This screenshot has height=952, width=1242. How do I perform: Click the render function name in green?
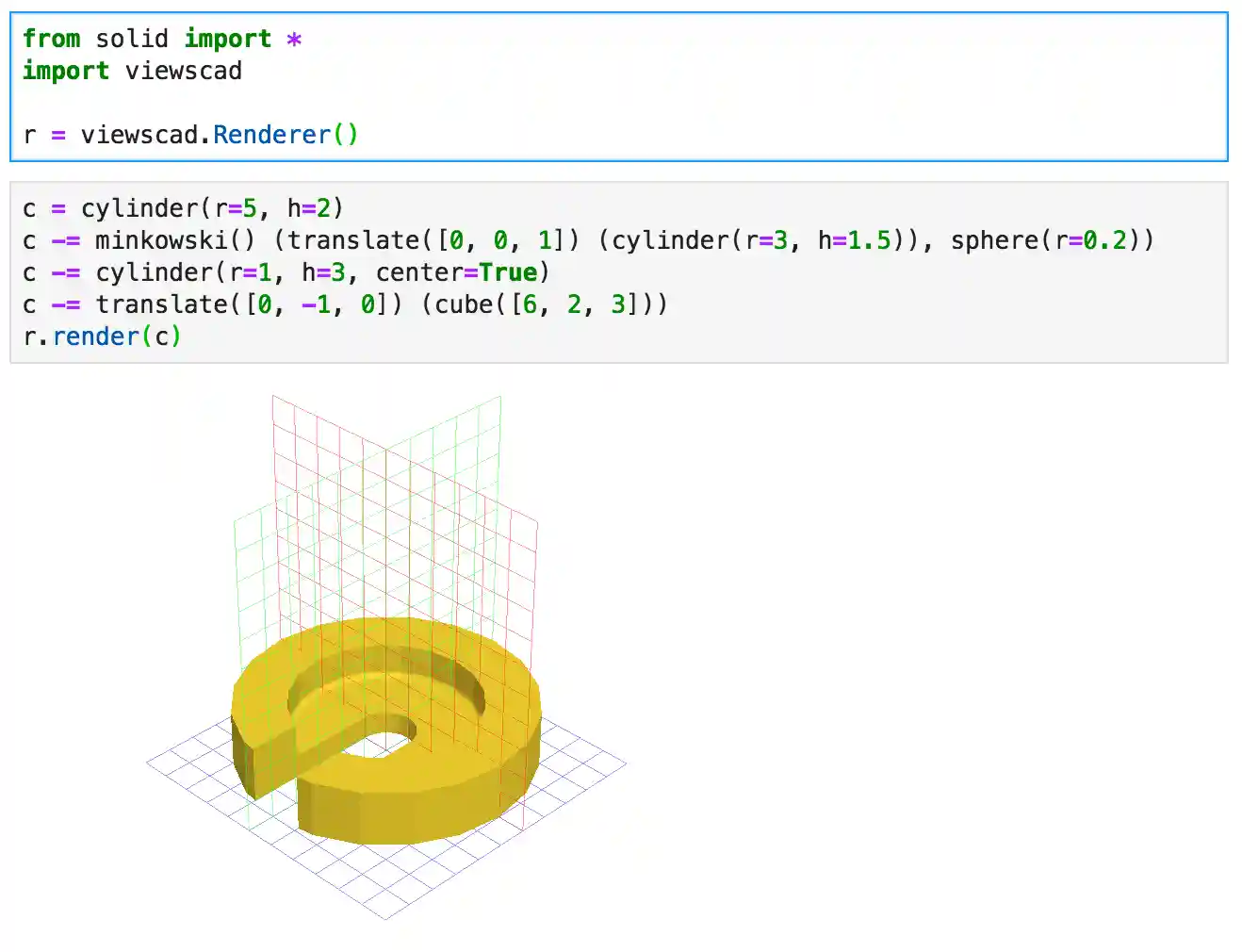pyautogui.click(x=94, y=336)
